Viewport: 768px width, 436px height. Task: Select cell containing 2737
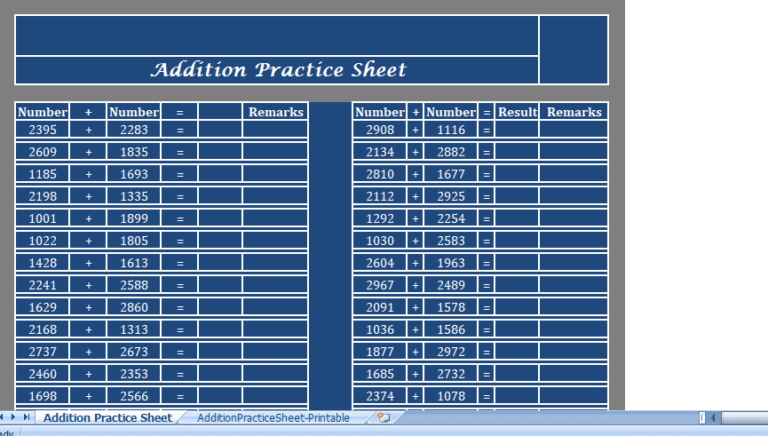(x=43, y=352)
